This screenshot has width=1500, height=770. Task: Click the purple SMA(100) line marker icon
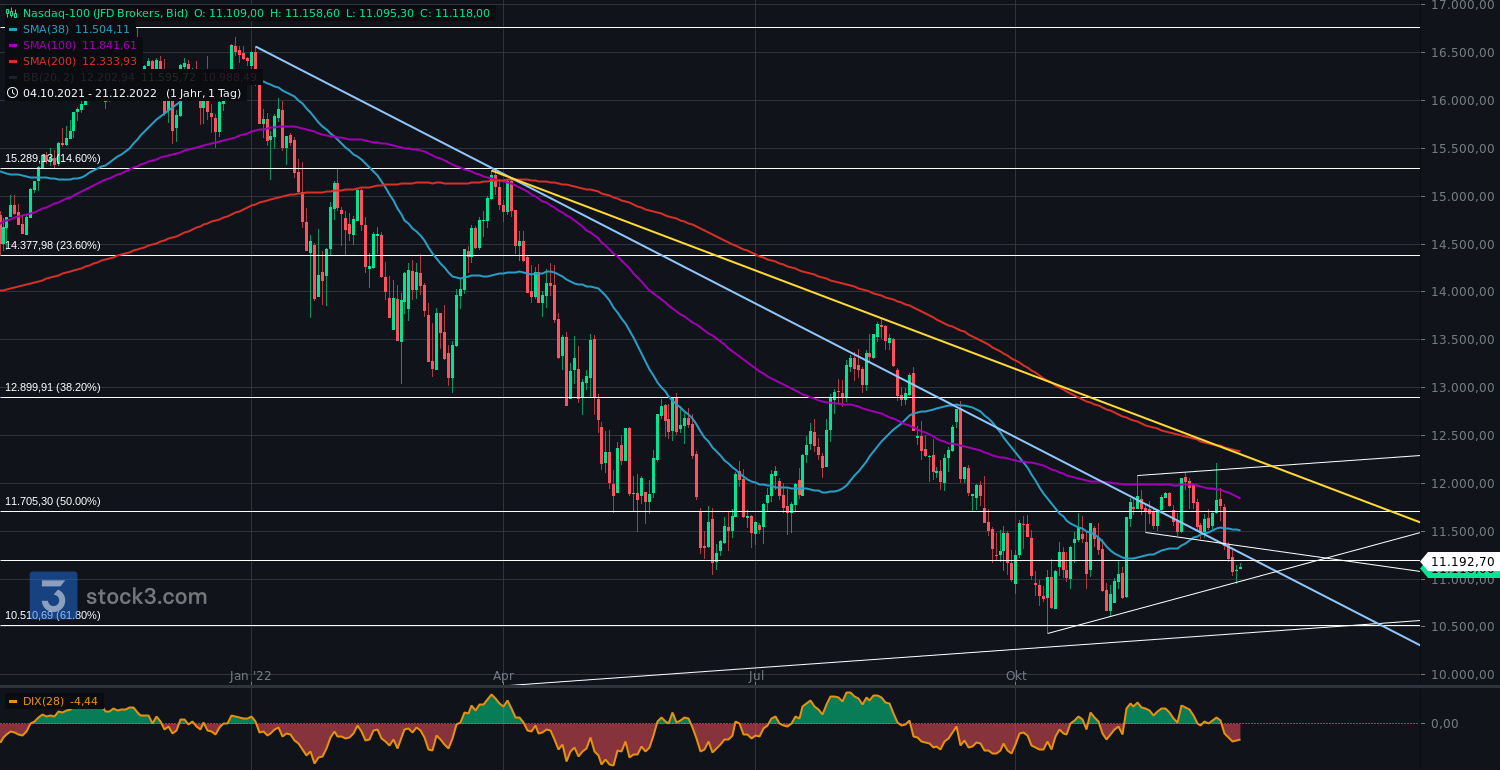[14, 45]
